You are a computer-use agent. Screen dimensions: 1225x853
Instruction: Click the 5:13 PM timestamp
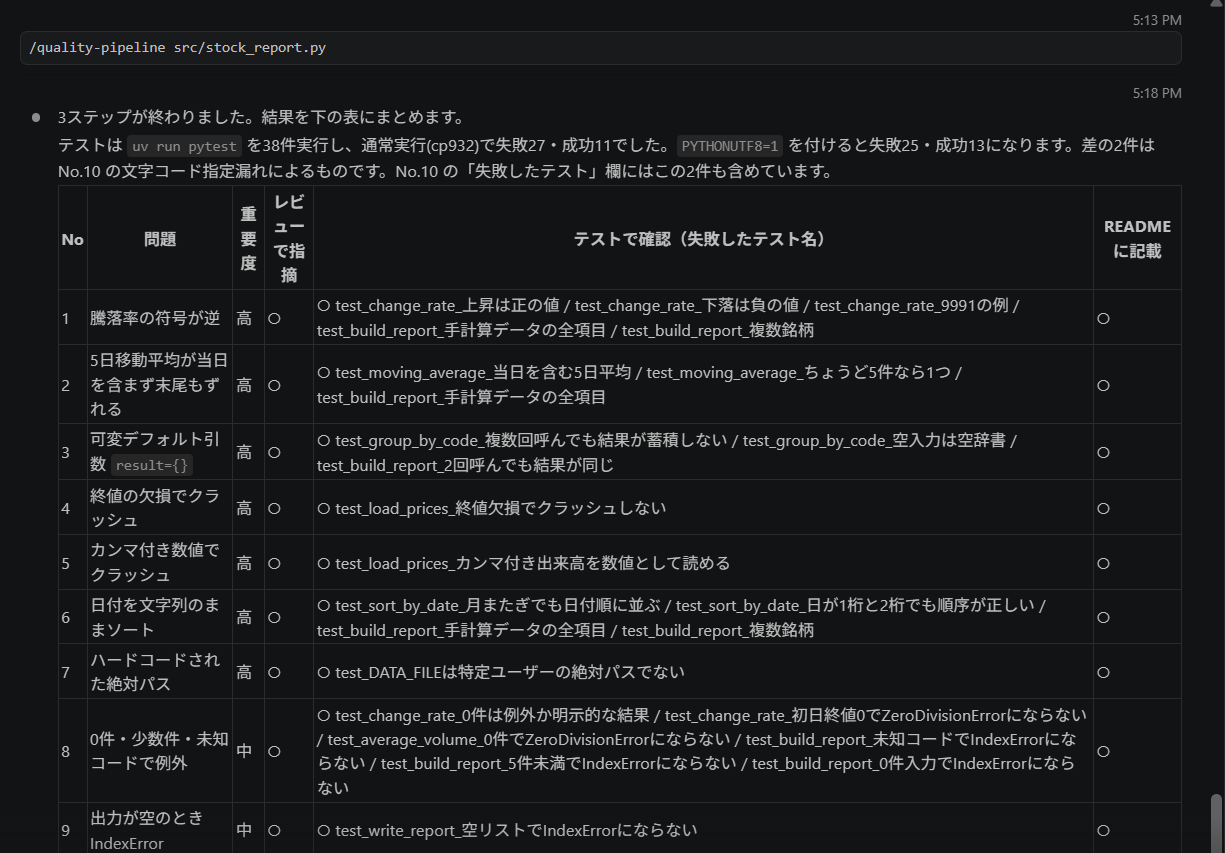click(x=1157, y=20)
